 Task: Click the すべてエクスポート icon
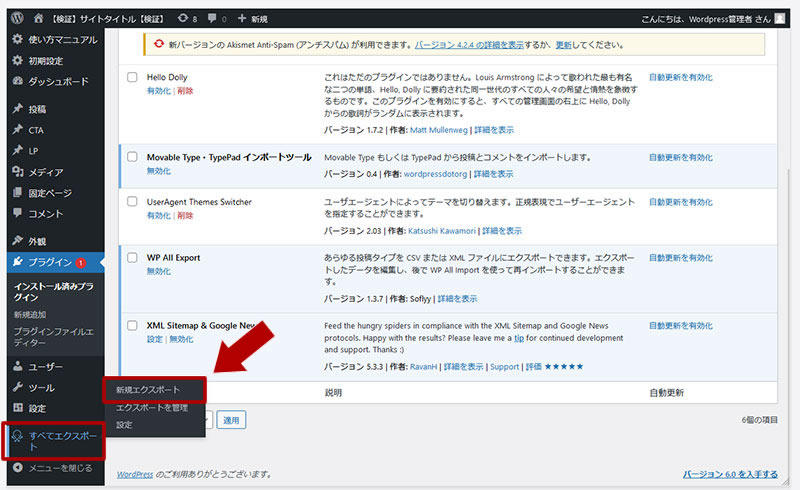pyautogui.click(x=18, y=436)
